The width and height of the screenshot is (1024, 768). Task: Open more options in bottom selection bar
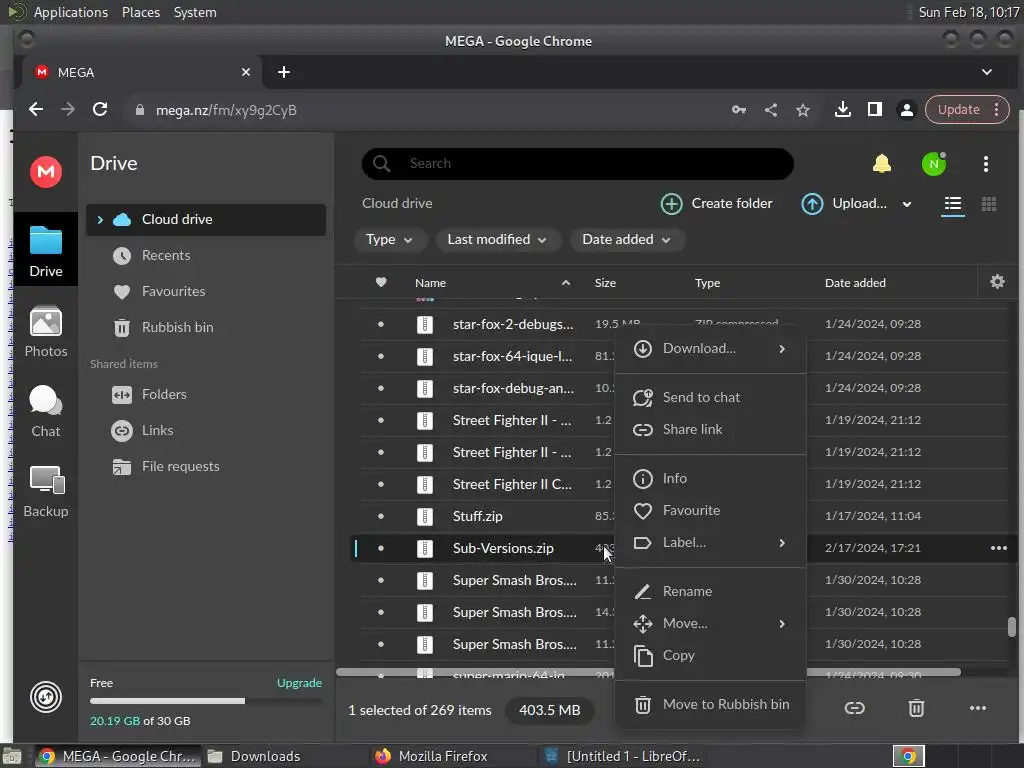[978, 708]
